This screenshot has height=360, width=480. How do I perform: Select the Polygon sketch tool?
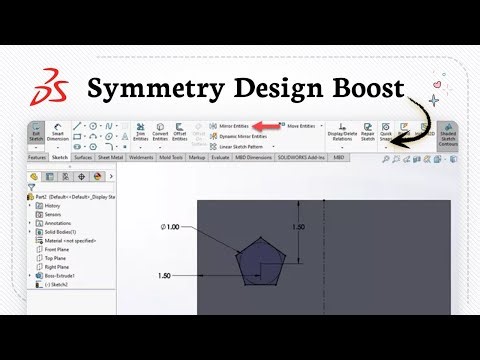(93, 147)
